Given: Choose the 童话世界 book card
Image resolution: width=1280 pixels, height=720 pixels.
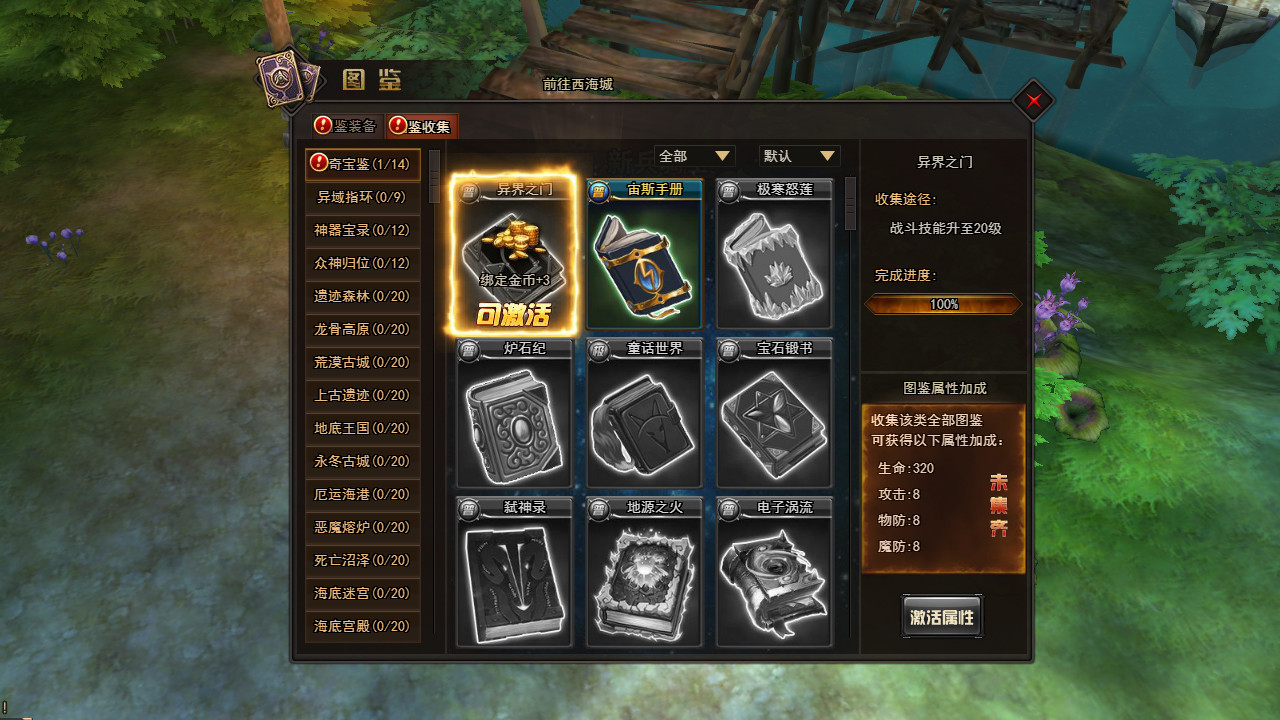Looking at the screenshot, I should (644, 413).
